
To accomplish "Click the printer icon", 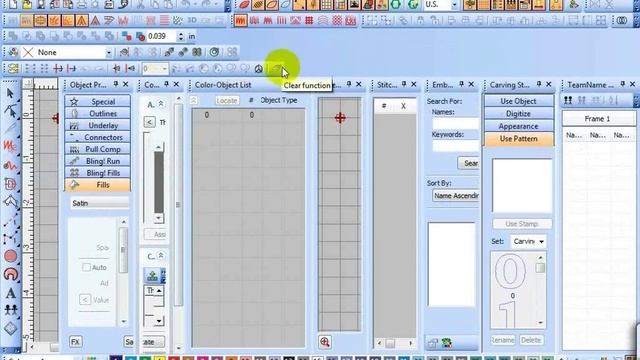I will (82, 4).
